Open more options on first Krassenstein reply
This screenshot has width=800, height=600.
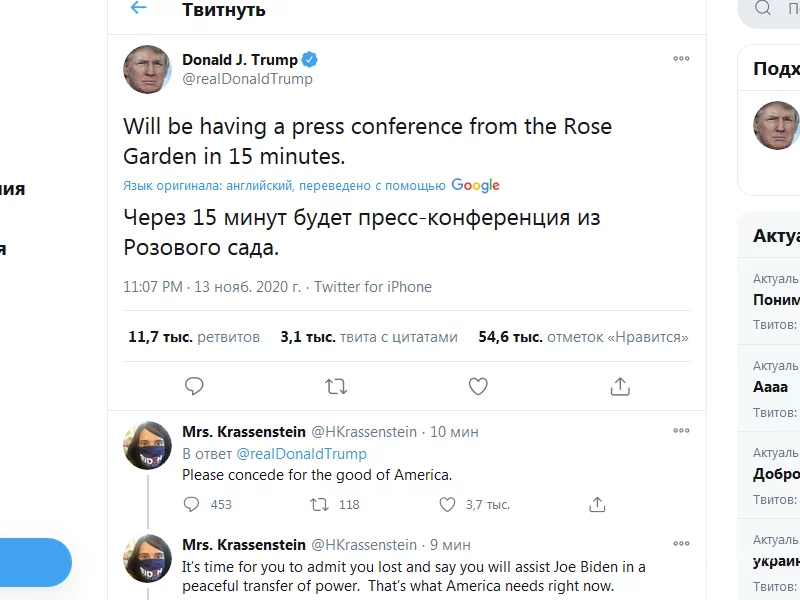[681, 431]
